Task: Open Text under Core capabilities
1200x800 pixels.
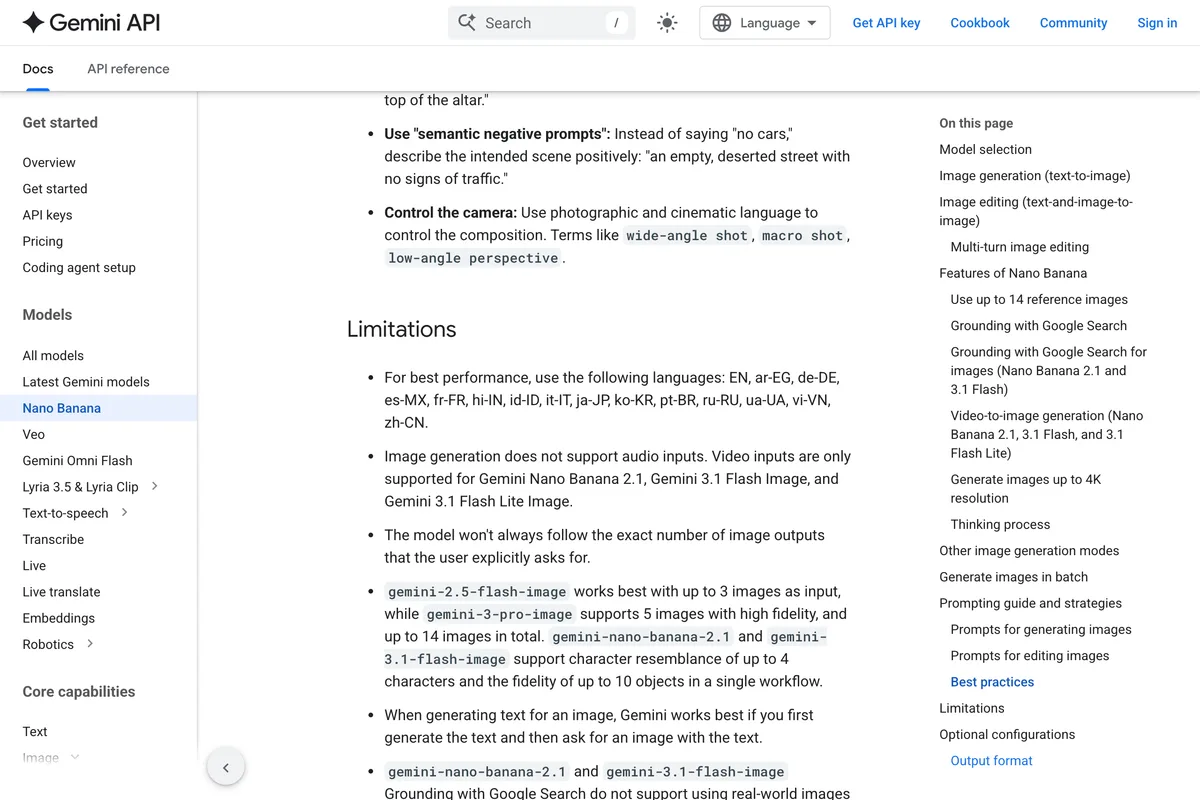Action: tap(35, 731)
